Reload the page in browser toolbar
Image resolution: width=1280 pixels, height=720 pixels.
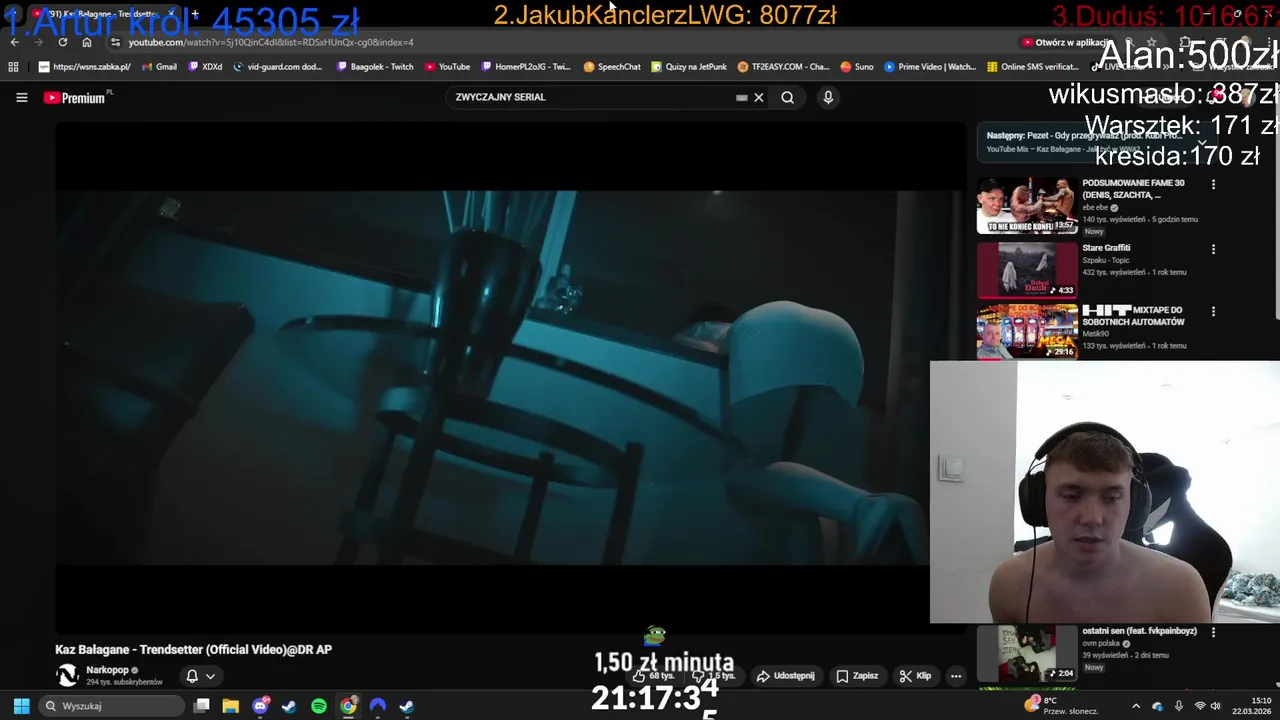[63, 42]
